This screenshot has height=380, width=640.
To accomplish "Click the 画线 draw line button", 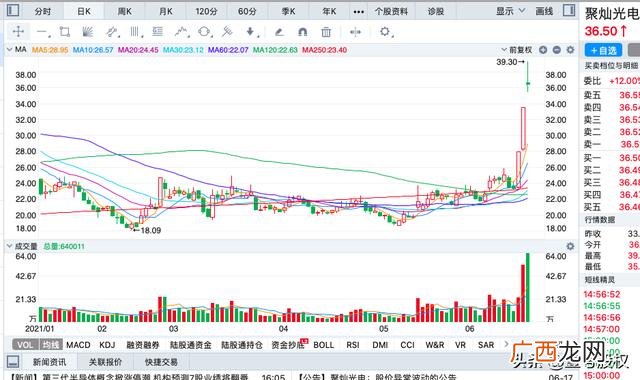I will tap(544, 11).
